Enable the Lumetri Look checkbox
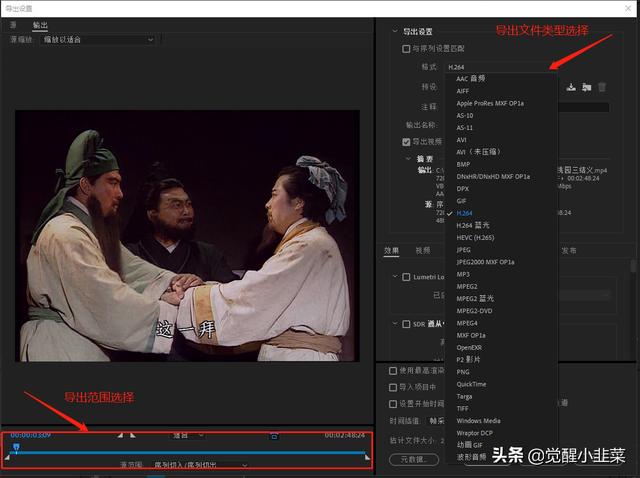 coord(406,277)
